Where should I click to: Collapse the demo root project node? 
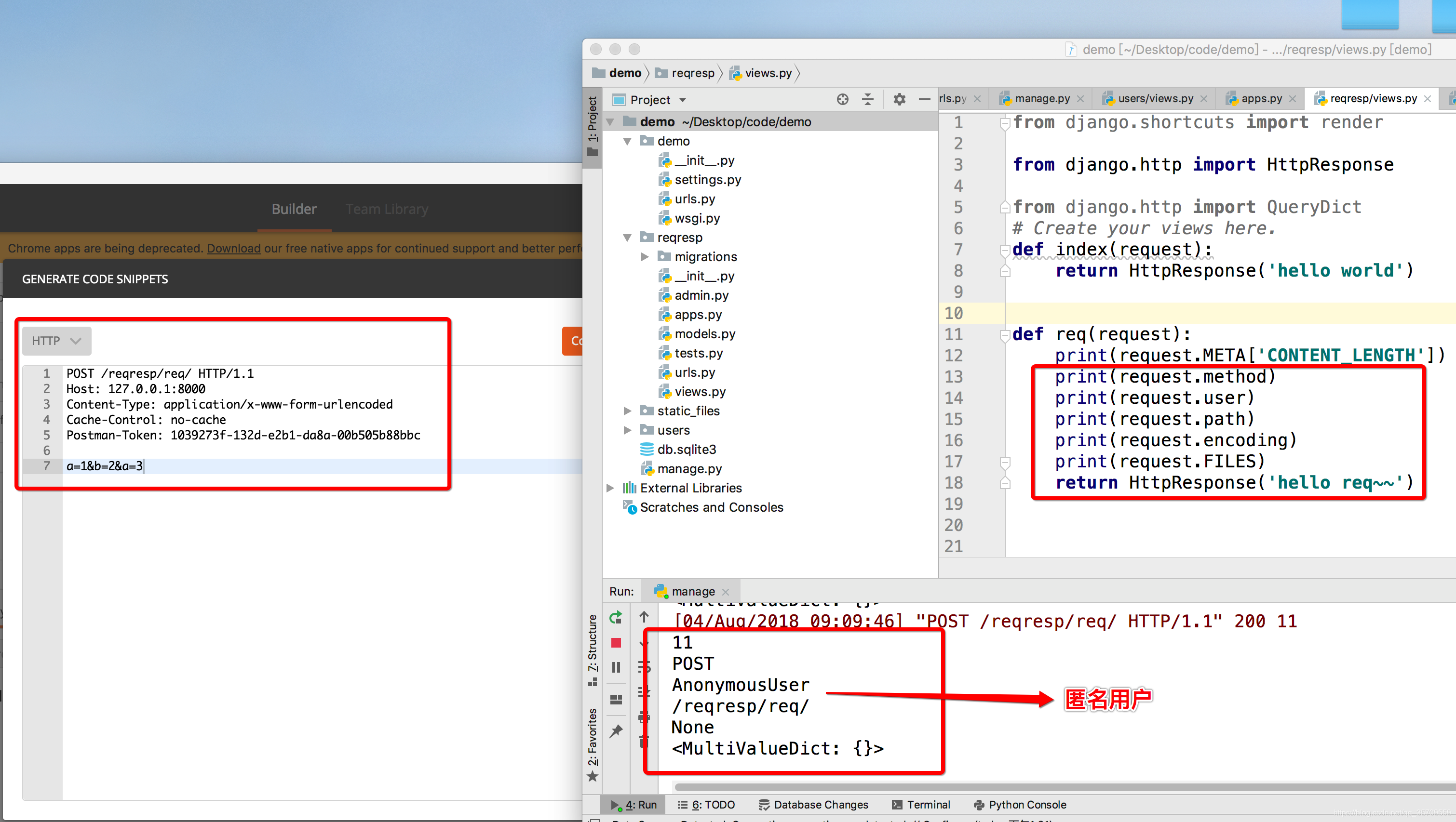610,122
